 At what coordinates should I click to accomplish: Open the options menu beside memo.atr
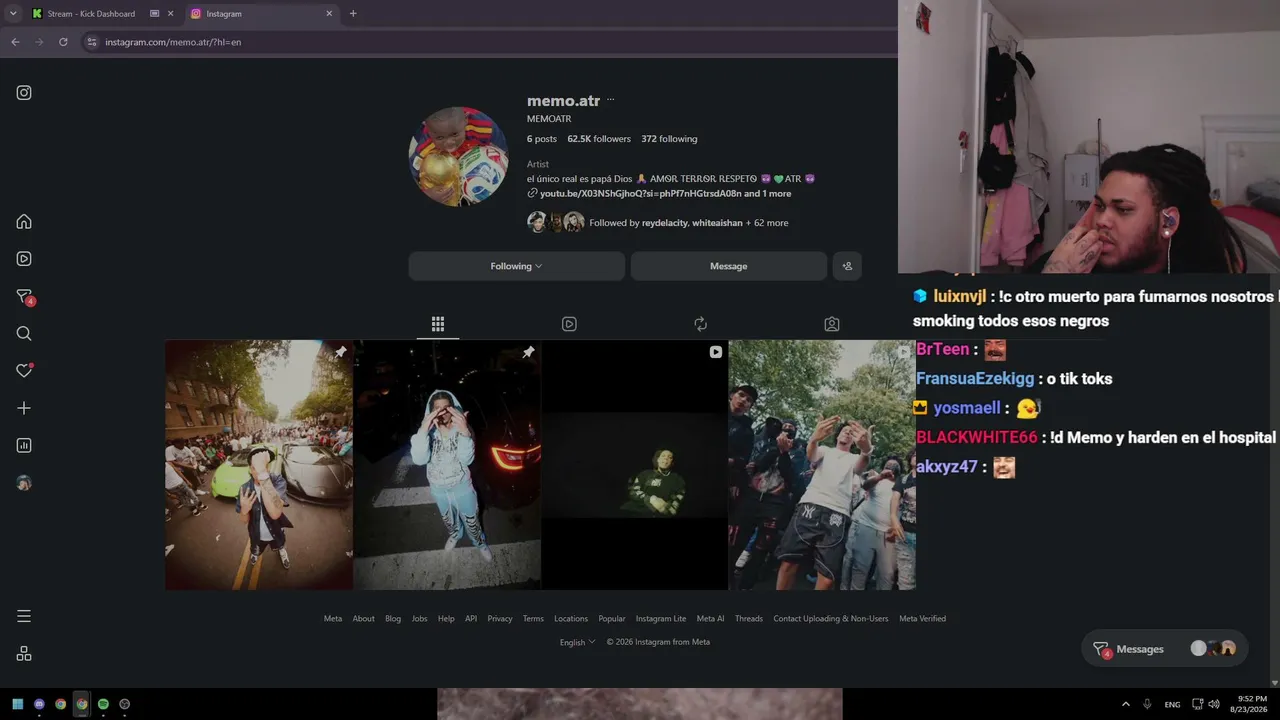tap(610, 100)
